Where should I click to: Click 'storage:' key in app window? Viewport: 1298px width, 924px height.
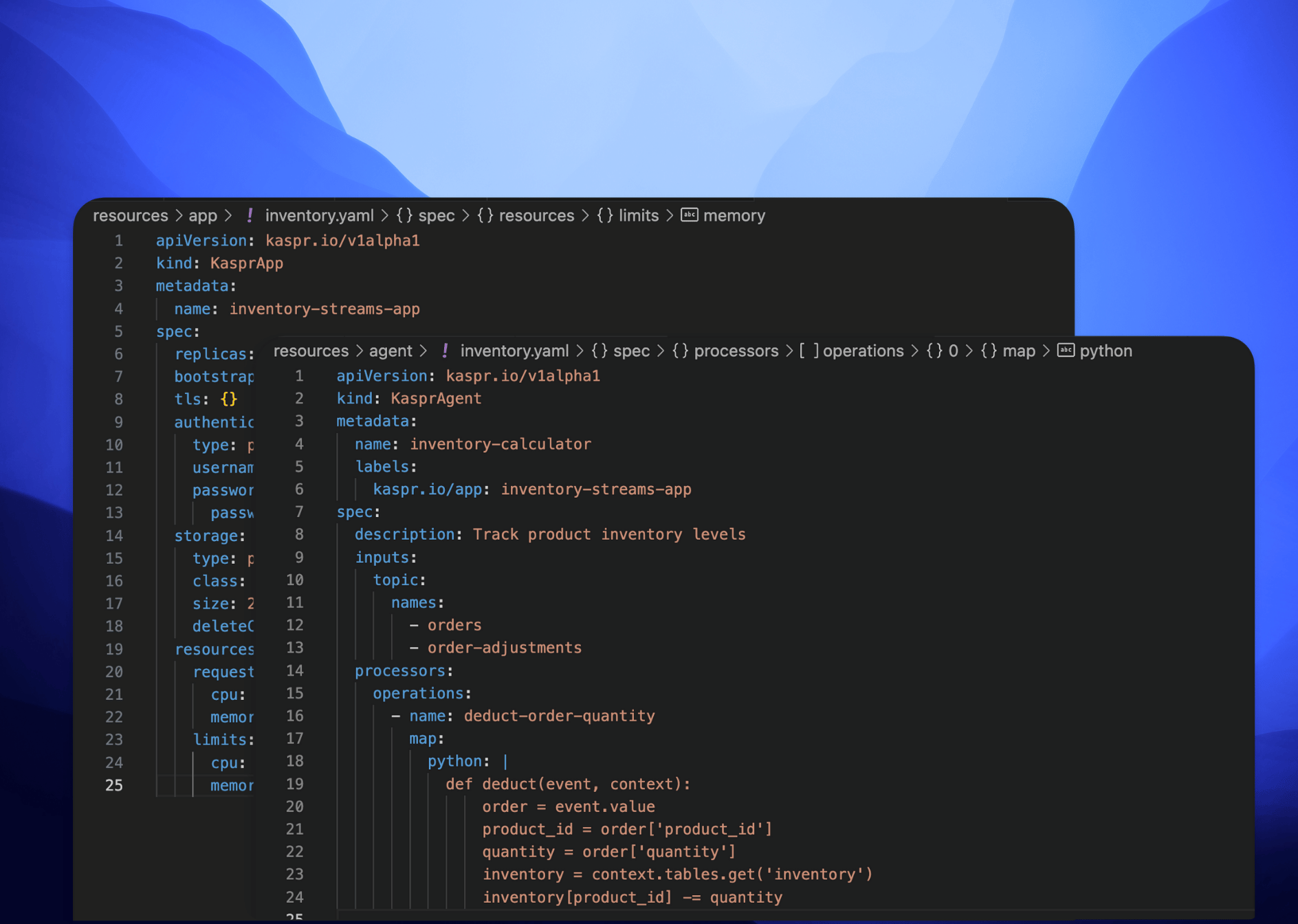210,536
